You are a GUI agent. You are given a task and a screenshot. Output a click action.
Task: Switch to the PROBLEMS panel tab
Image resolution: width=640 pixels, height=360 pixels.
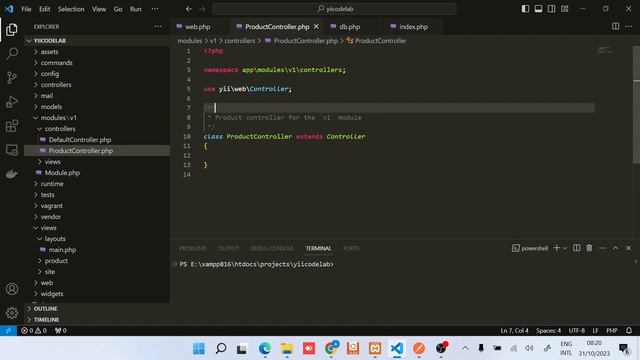point(193,248)
